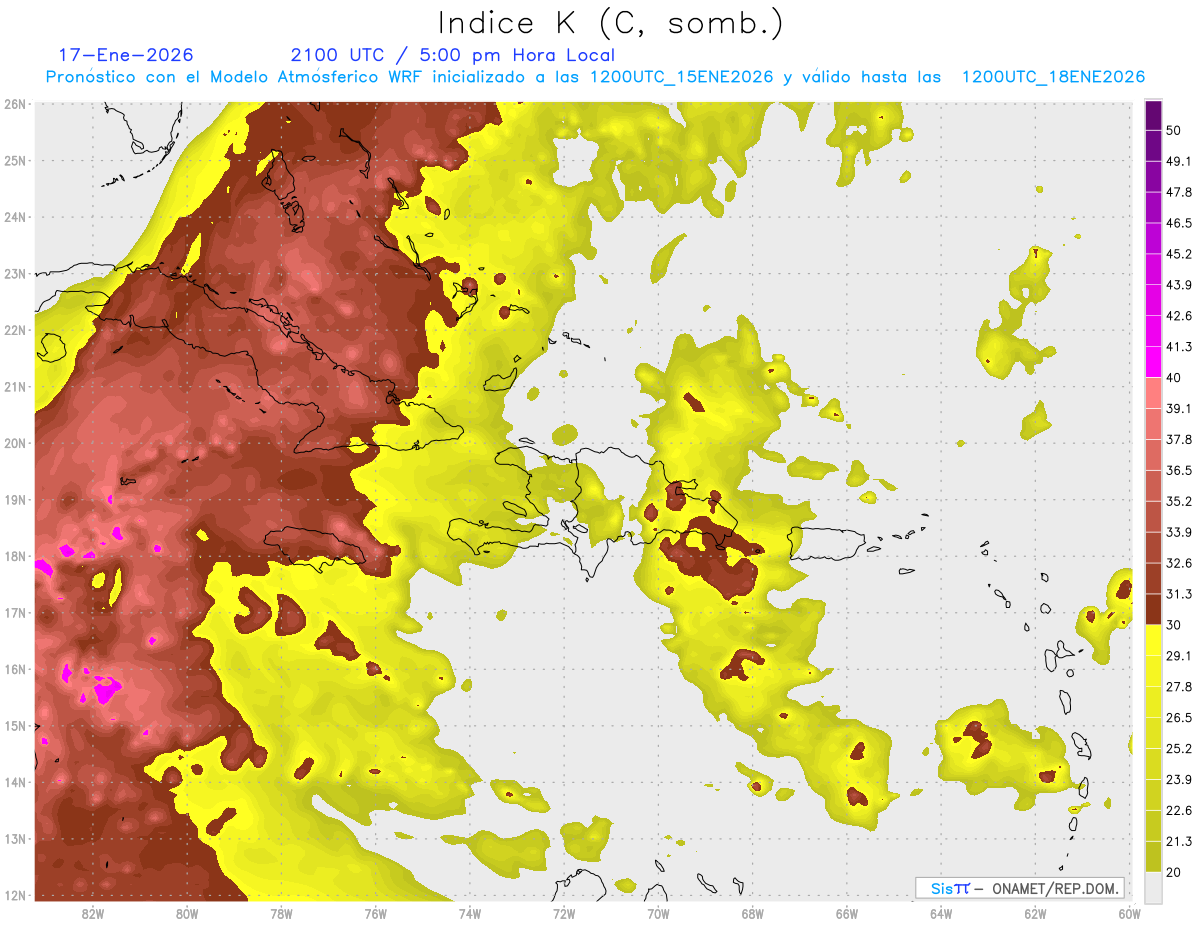
Task: Click the longitude axis label '70W'
Action: click(658, 914)
